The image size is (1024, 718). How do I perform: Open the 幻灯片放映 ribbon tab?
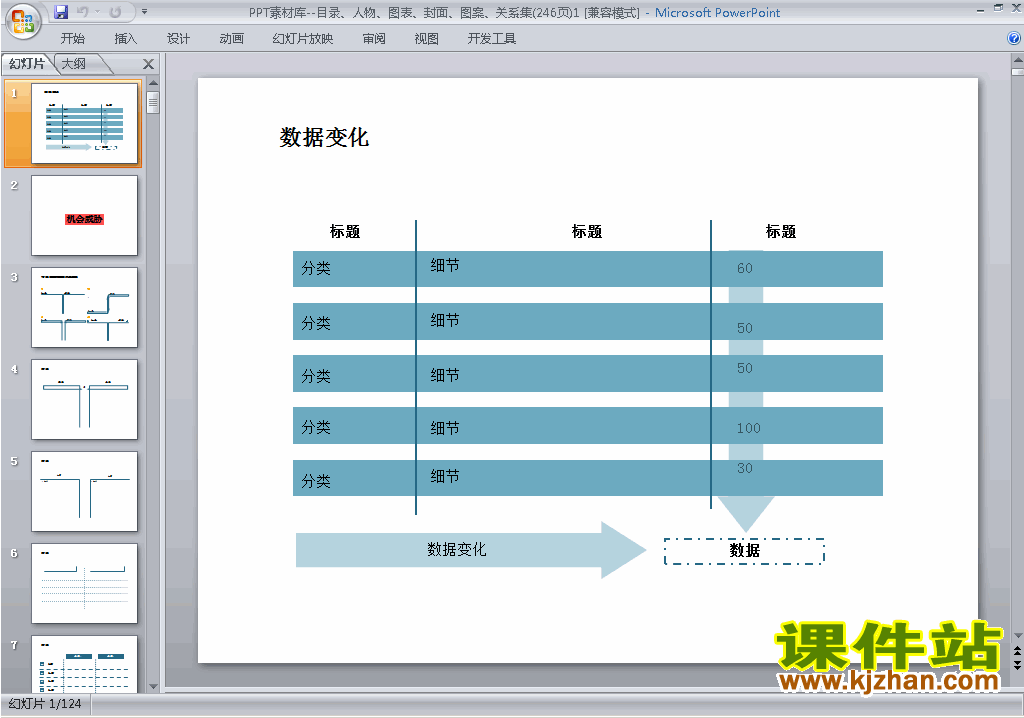pyautogui.click(x=302, y=39)
